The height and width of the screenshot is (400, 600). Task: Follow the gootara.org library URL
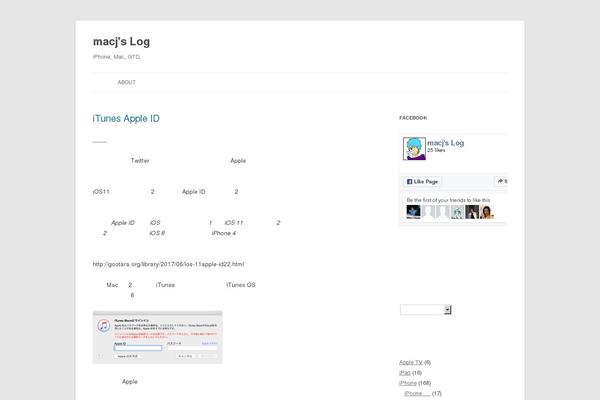pos(168,264)
